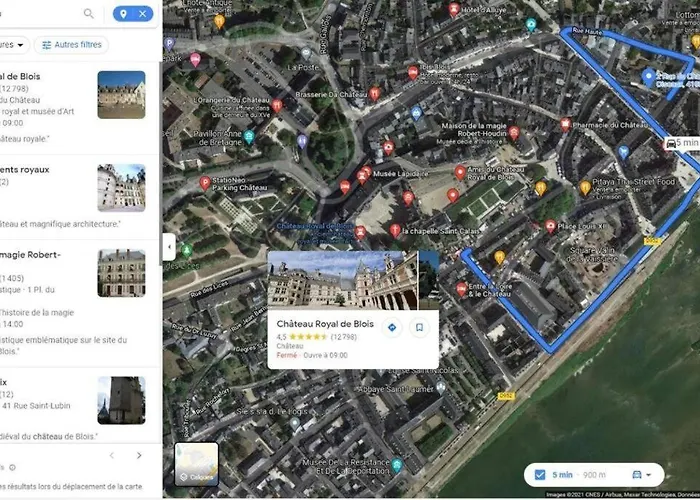Click the StatioNeo Parking Château pin
This screenshot has height=500, width=700.
coord(204,183)
